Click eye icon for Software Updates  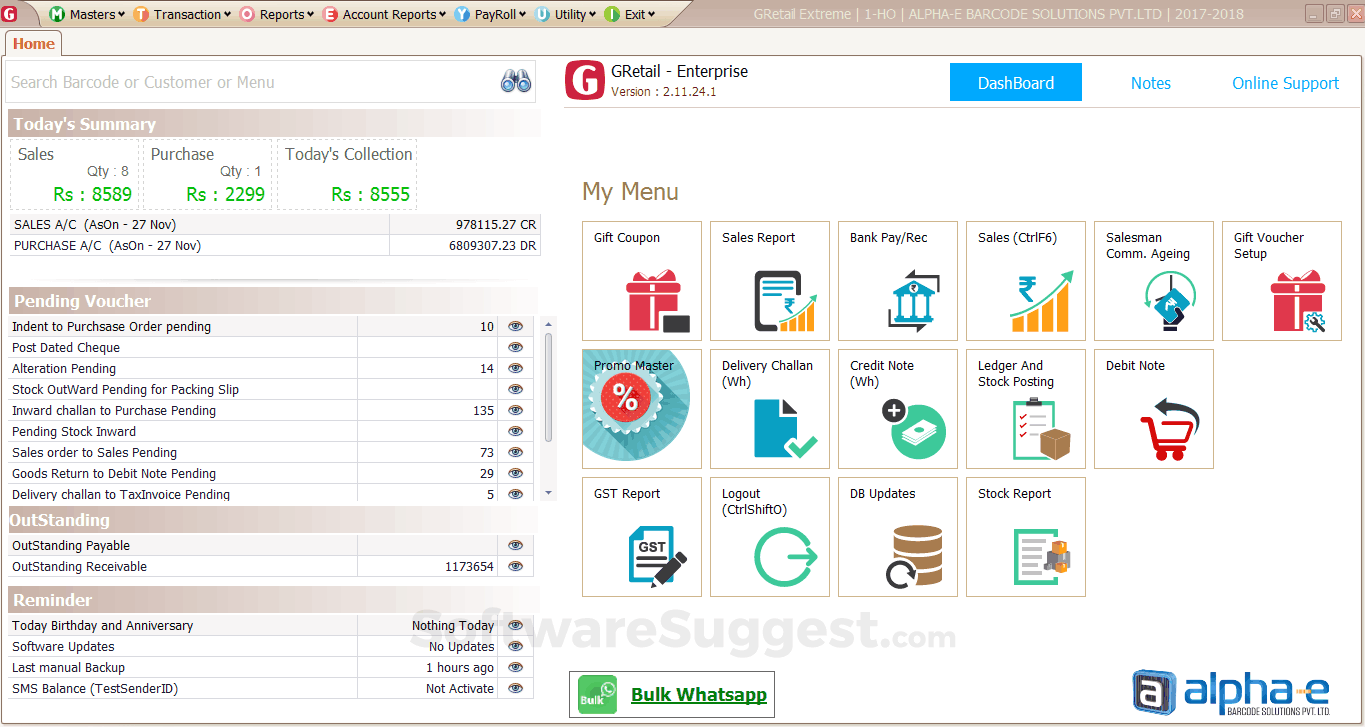pyautogui.click(x=515, y=646)
